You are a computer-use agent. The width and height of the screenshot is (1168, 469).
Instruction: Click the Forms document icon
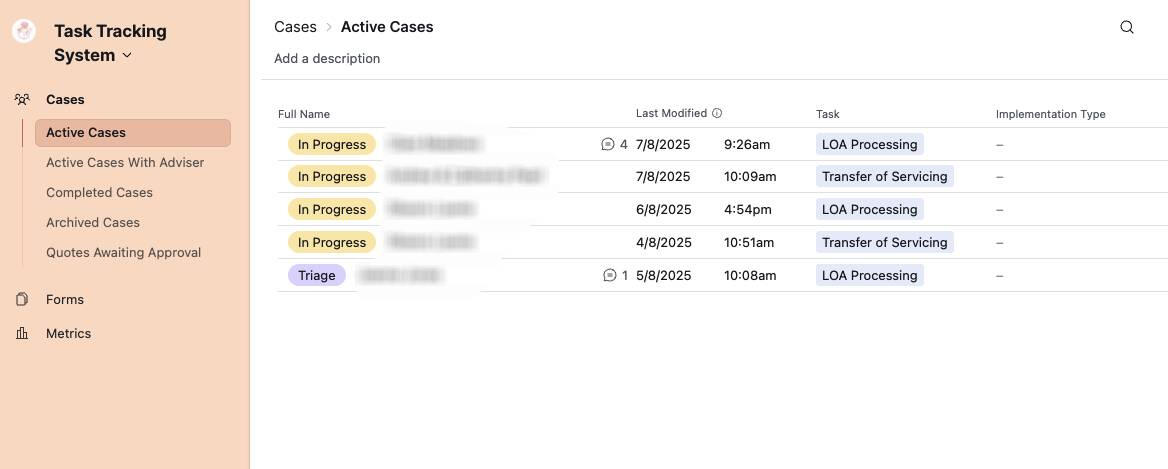pos(22,299)
